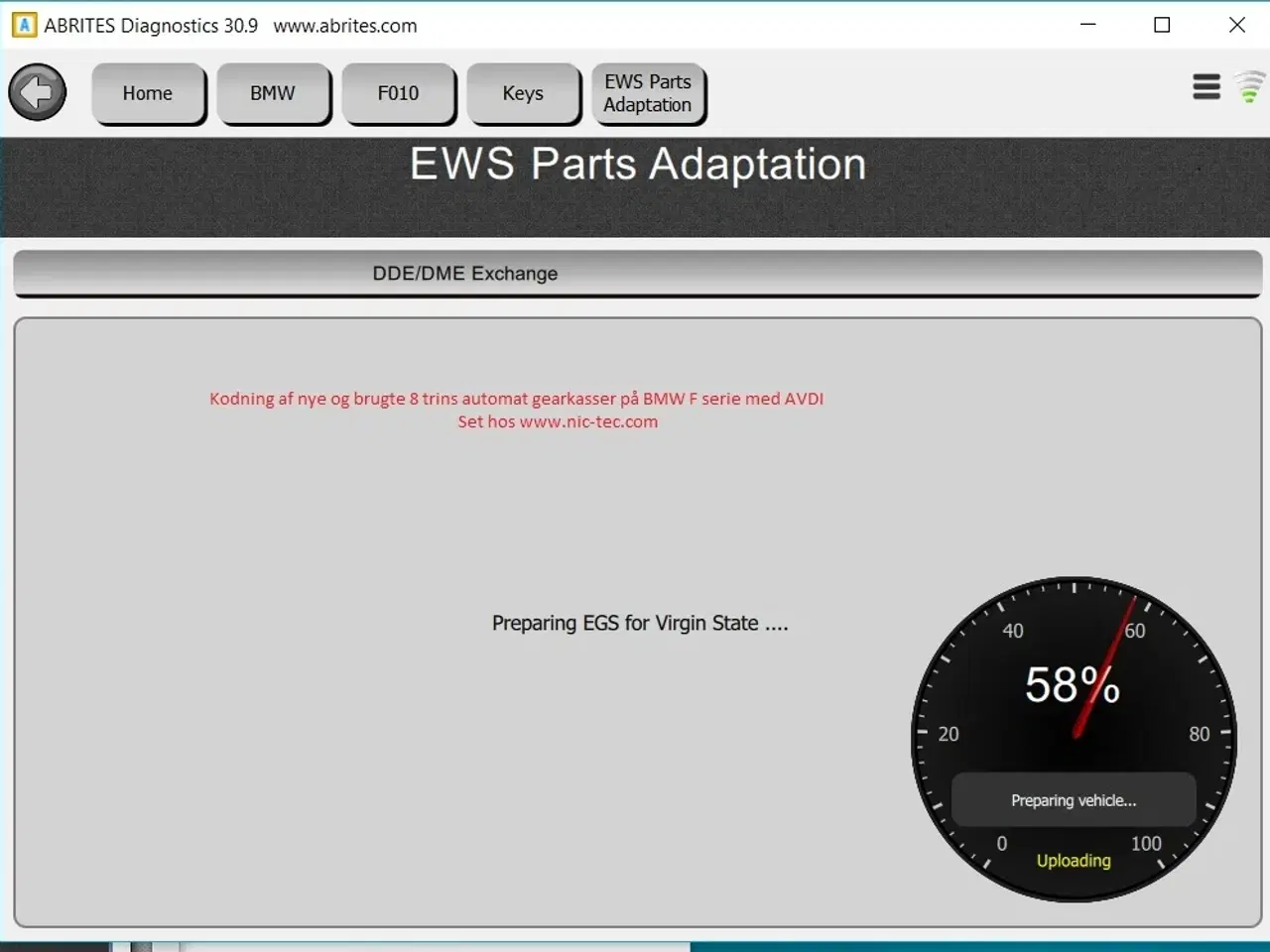1270x952 pixels.
Task: Switch to the BMW tab
Action: coord(274,92)
